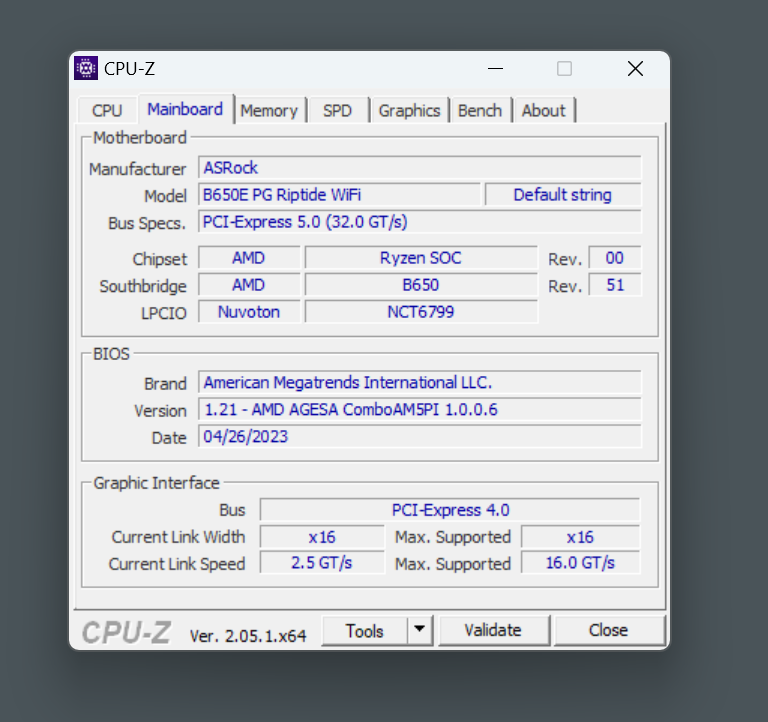Image resolution: width=768 pixels, height=722 pixels.
Task: Minimize the CPU-Z window
Action: [496, 69]
